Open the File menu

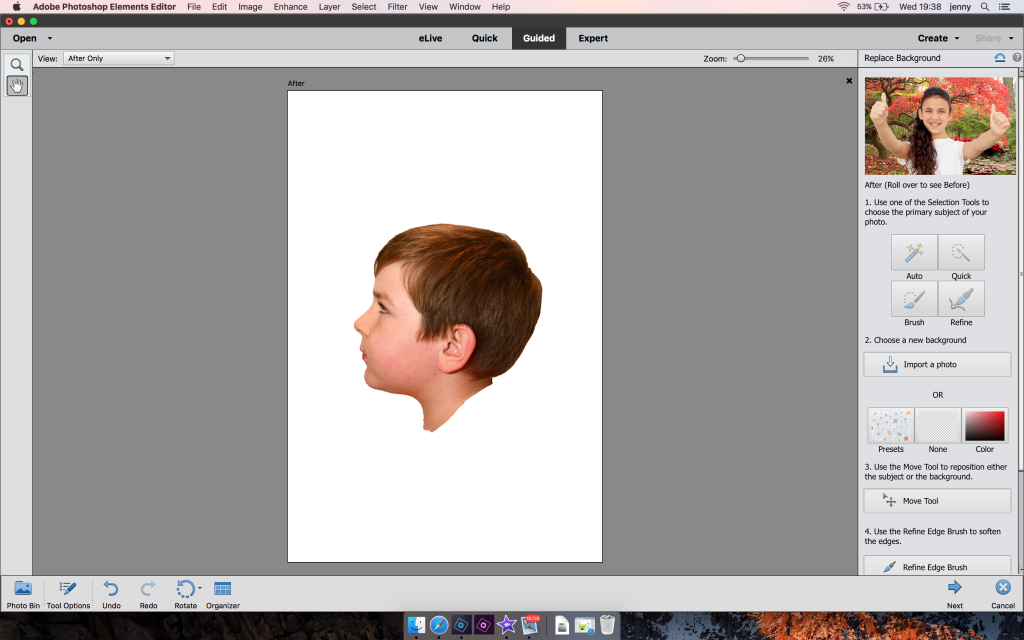194,7
